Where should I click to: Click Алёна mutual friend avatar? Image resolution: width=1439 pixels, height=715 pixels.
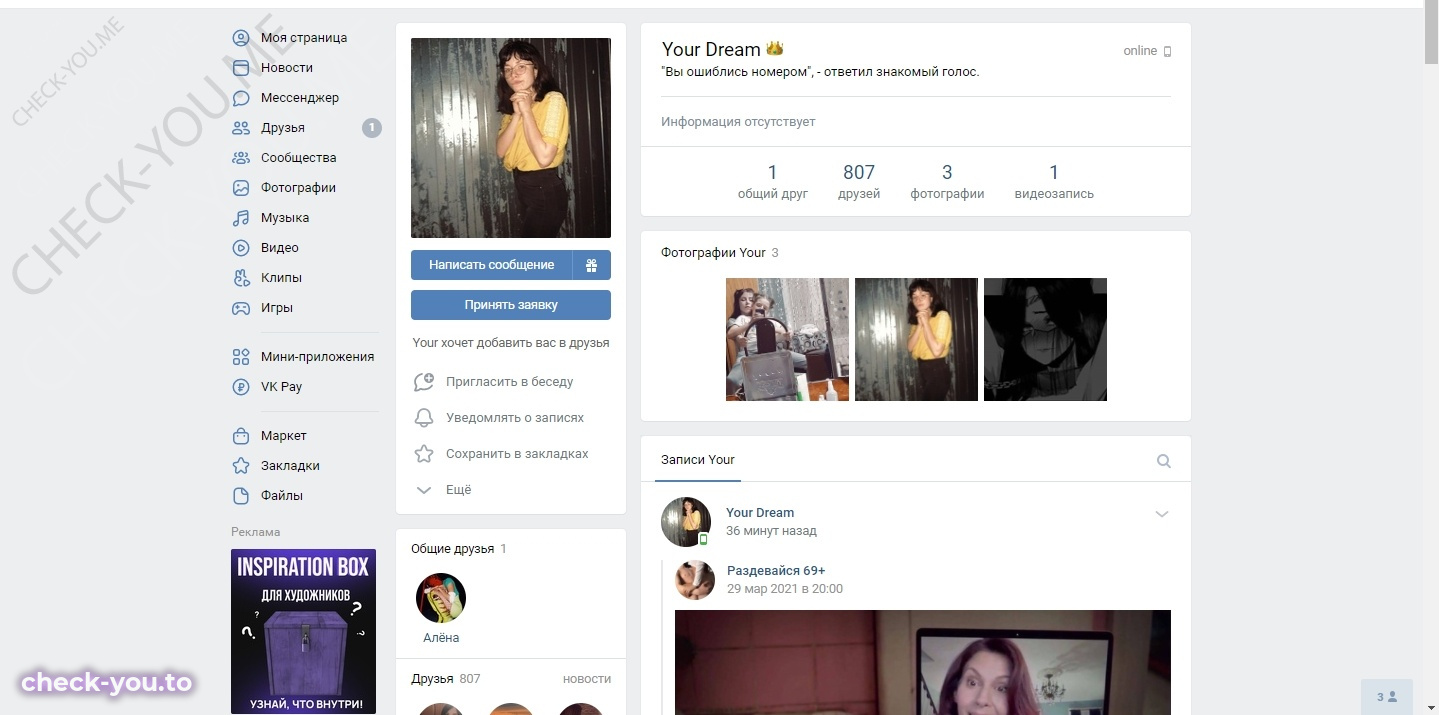tap(441, 598)
